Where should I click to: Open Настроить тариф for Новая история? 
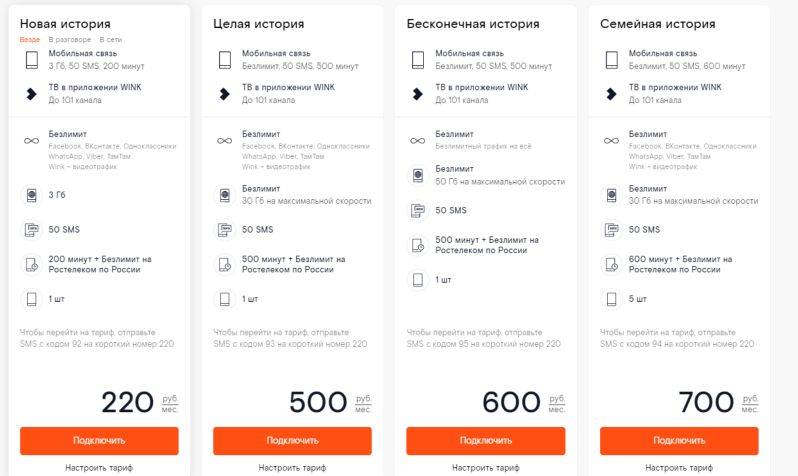99,467
